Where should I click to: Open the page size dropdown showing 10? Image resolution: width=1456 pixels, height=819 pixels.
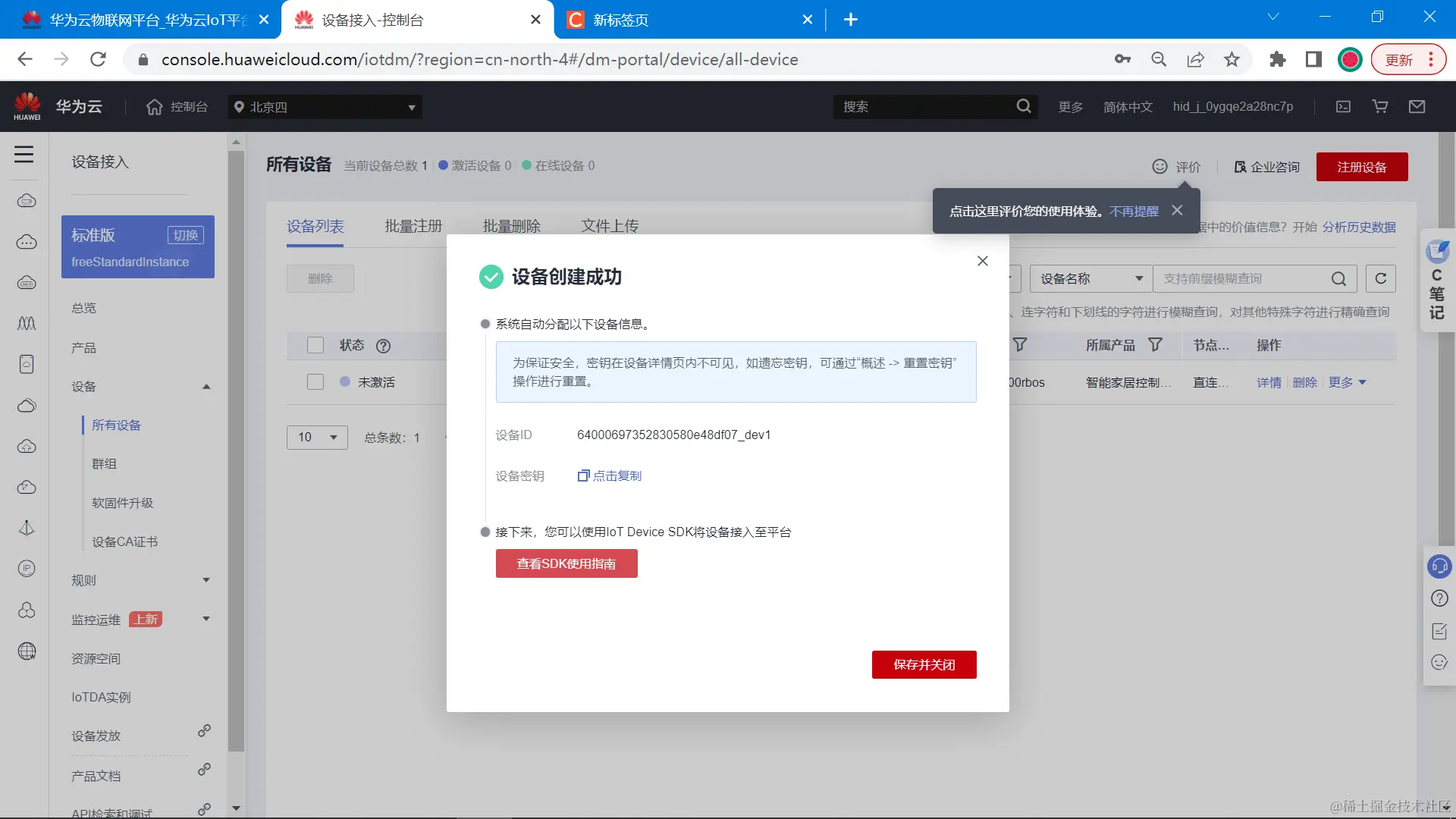(317, 437)
